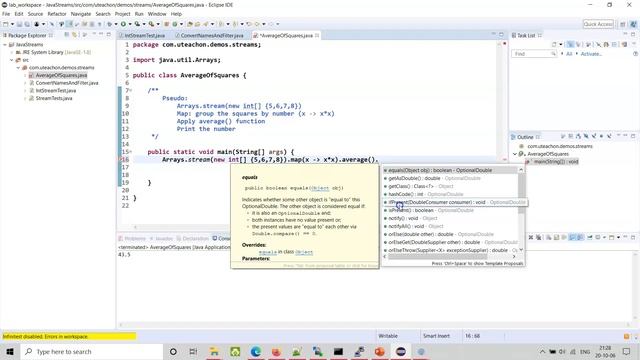Screen dimensions: 640x360
Task: Click the equals link under Overrides
Action: (x=268, y=252)
